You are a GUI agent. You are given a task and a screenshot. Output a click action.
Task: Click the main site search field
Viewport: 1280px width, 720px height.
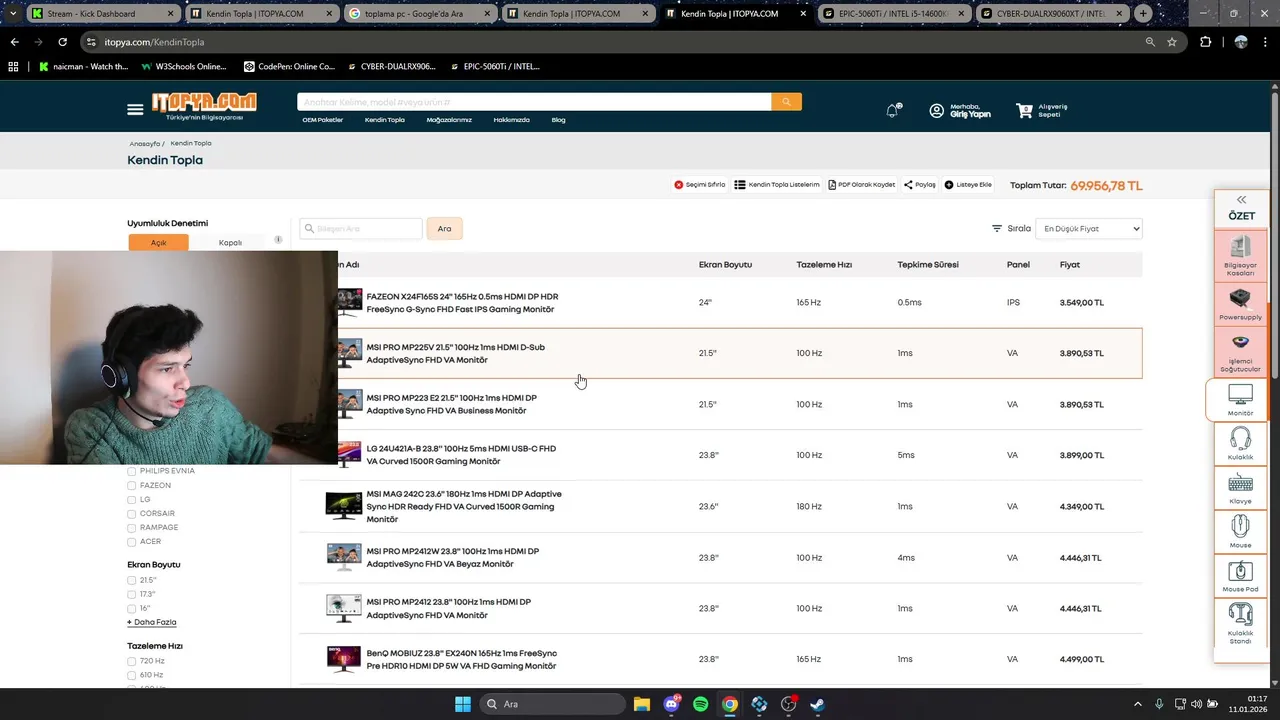(x=534, y=102)
